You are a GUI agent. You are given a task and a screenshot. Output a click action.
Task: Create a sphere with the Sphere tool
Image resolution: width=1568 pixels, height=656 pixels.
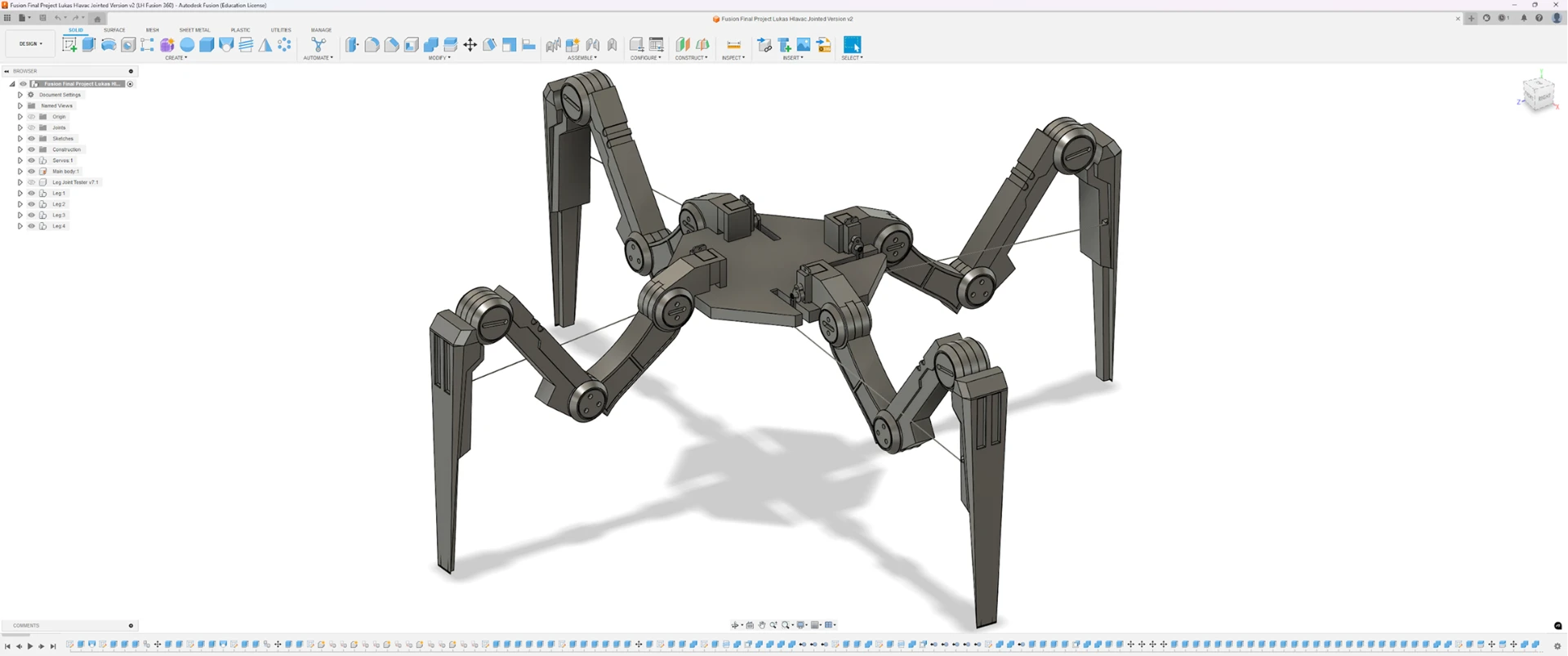click(x=187, y=45)
